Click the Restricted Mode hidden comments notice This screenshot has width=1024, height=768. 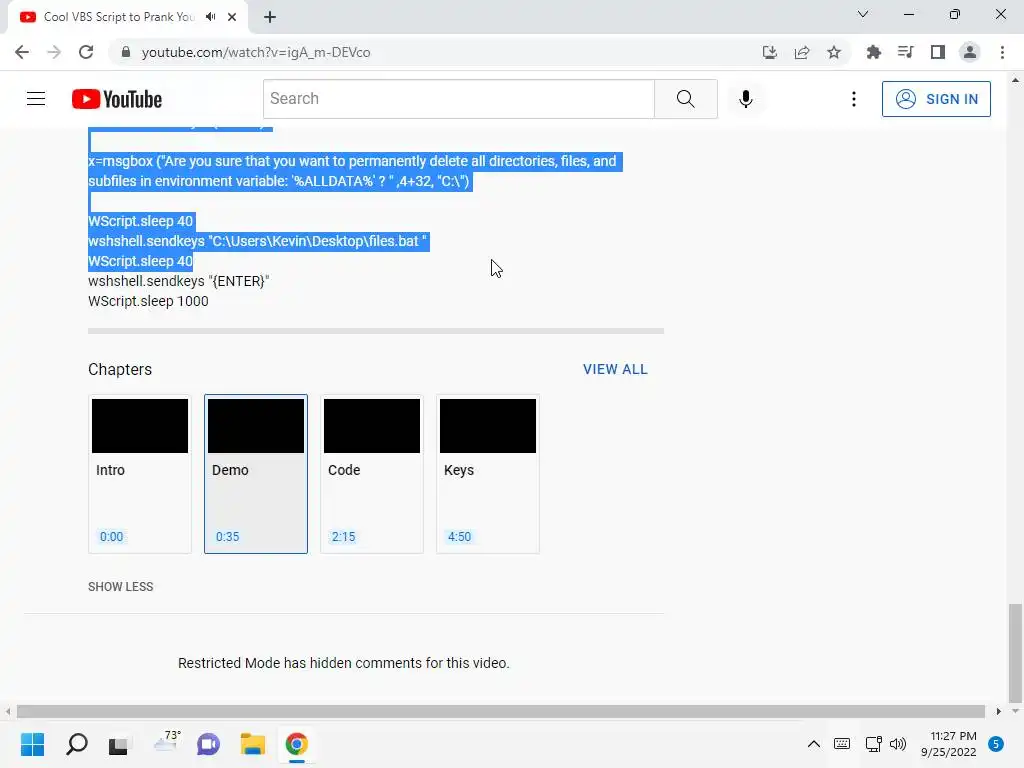click(x=344, y=663)
